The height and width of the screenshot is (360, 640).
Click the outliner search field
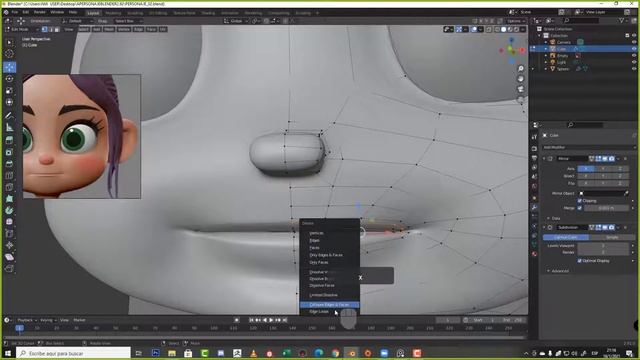(x=581, y=20)
